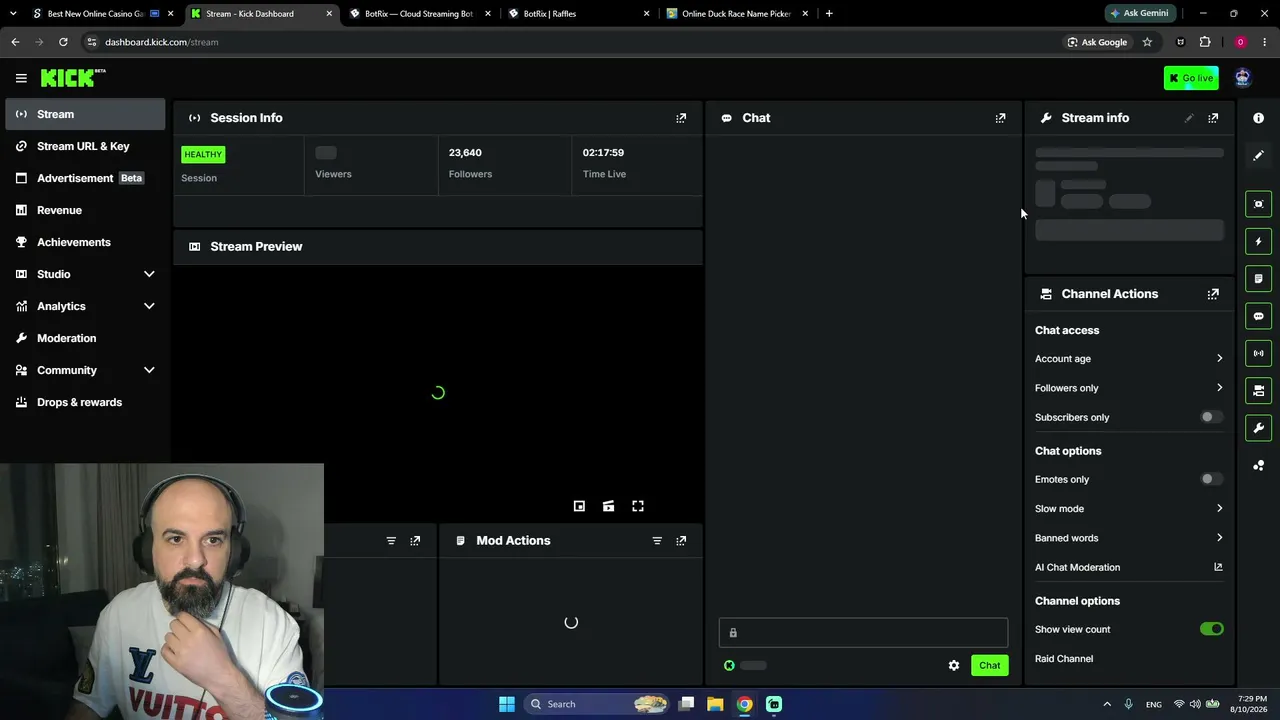Click the chat message input field
The width and height of the screenshot is (1280, 720).
click(x=863, y=633)
